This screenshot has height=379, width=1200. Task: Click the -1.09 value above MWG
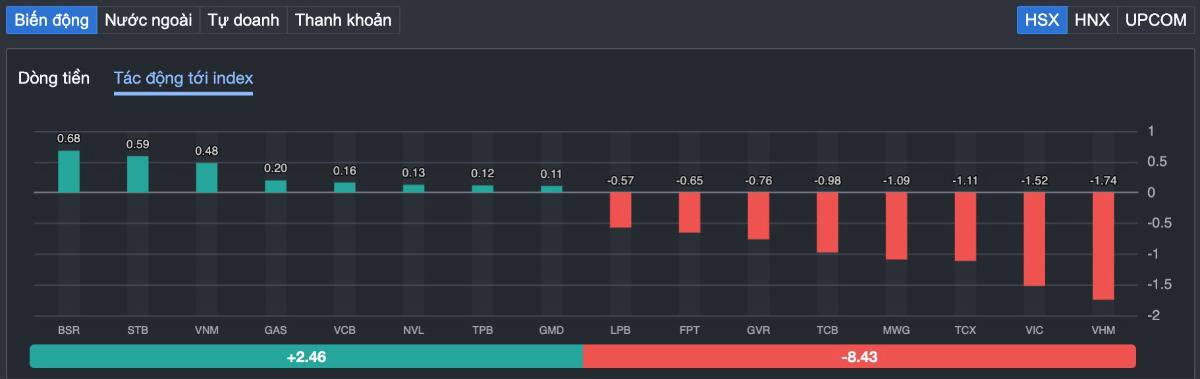point(897,181)
